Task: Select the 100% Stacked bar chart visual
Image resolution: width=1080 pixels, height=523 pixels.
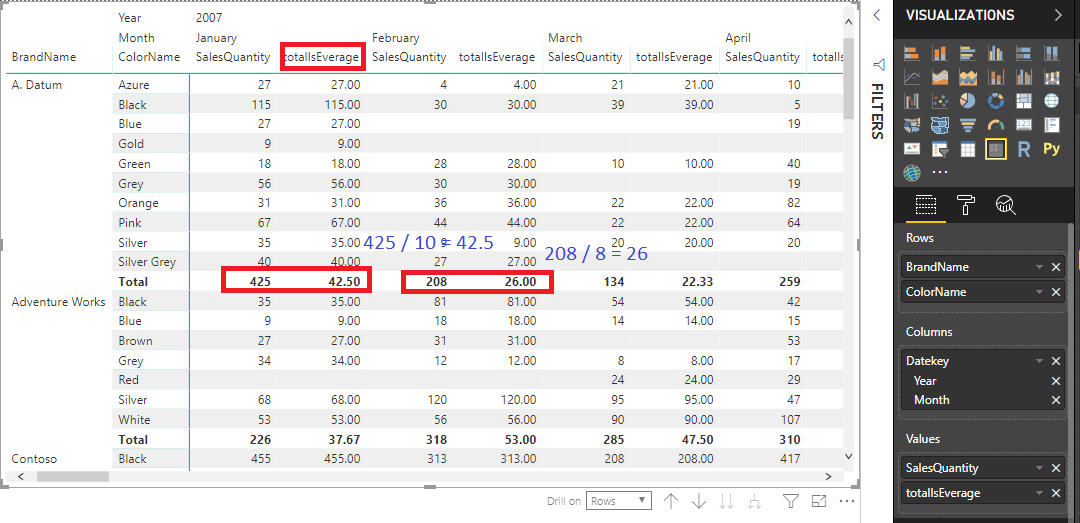Action: [1024, 53]
